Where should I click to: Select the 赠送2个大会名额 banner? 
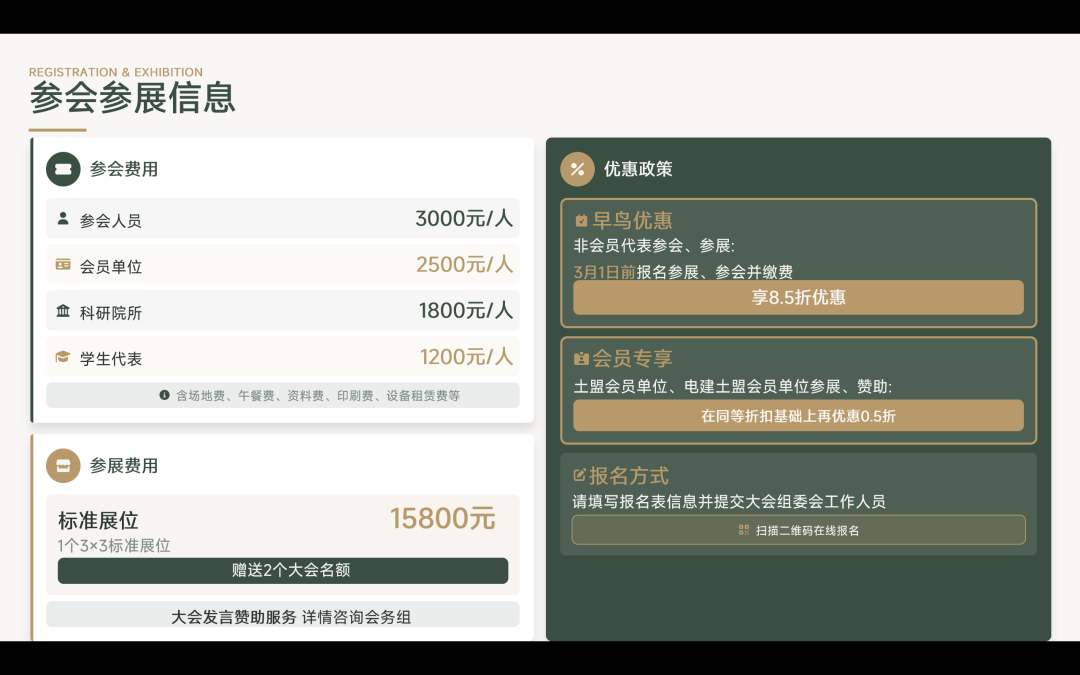coord(283,570)
